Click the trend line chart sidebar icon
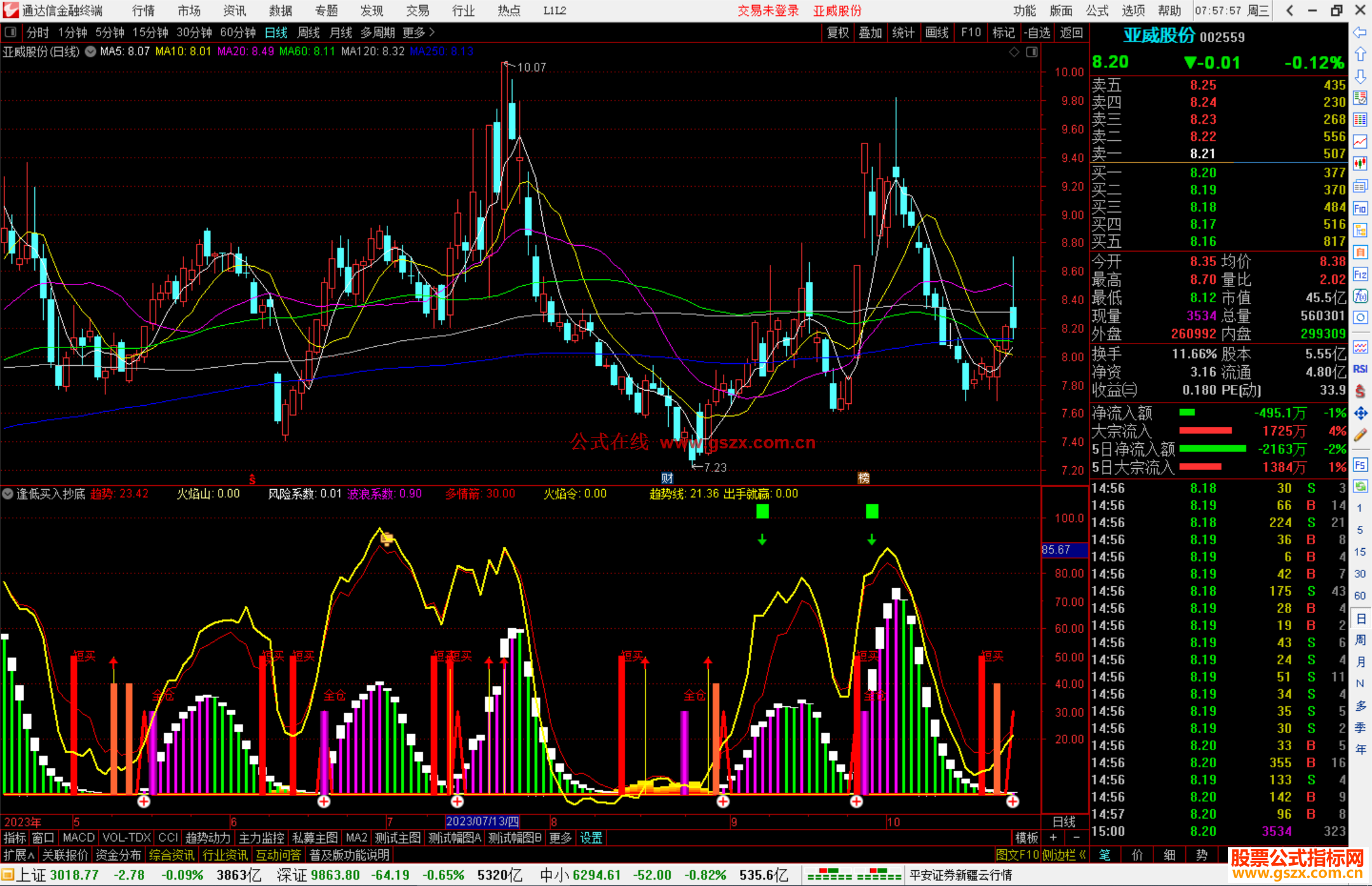 (x=1360, y=142)
